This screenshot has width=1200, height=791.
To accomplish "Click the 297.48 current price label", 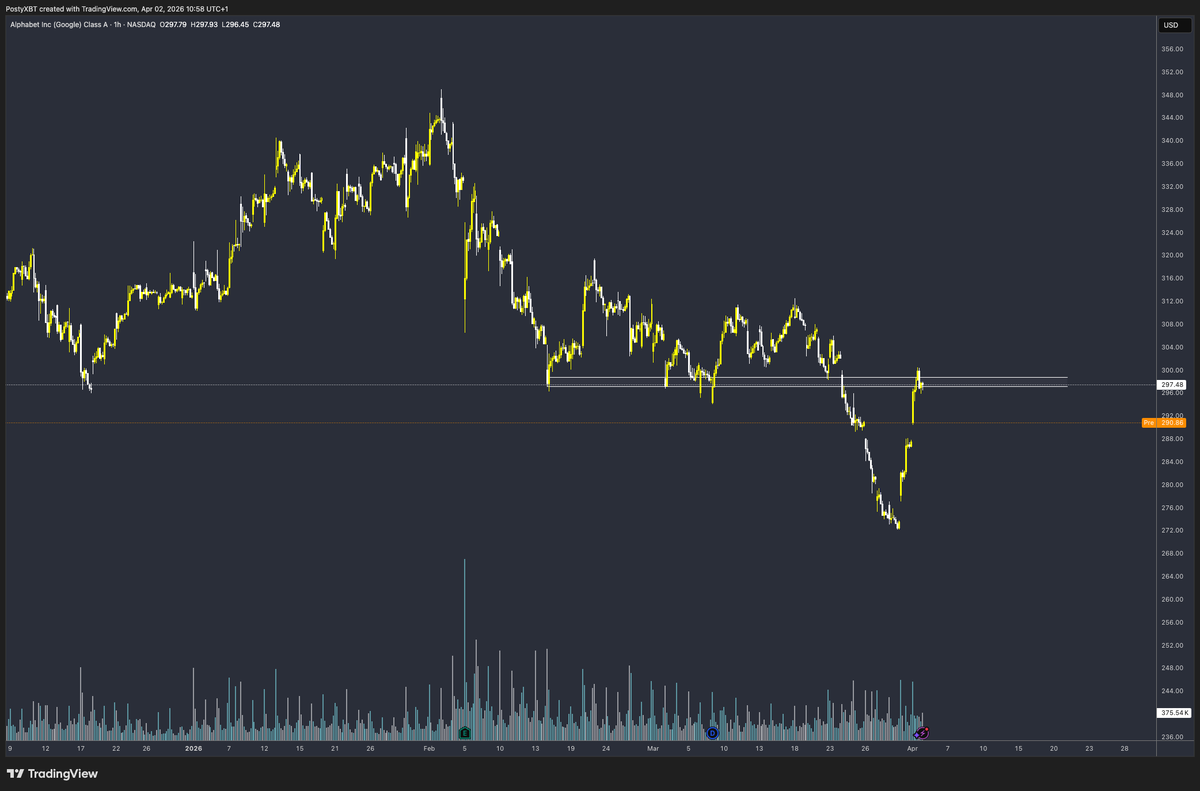I will pyautogui.click(x=1172, y=384).
